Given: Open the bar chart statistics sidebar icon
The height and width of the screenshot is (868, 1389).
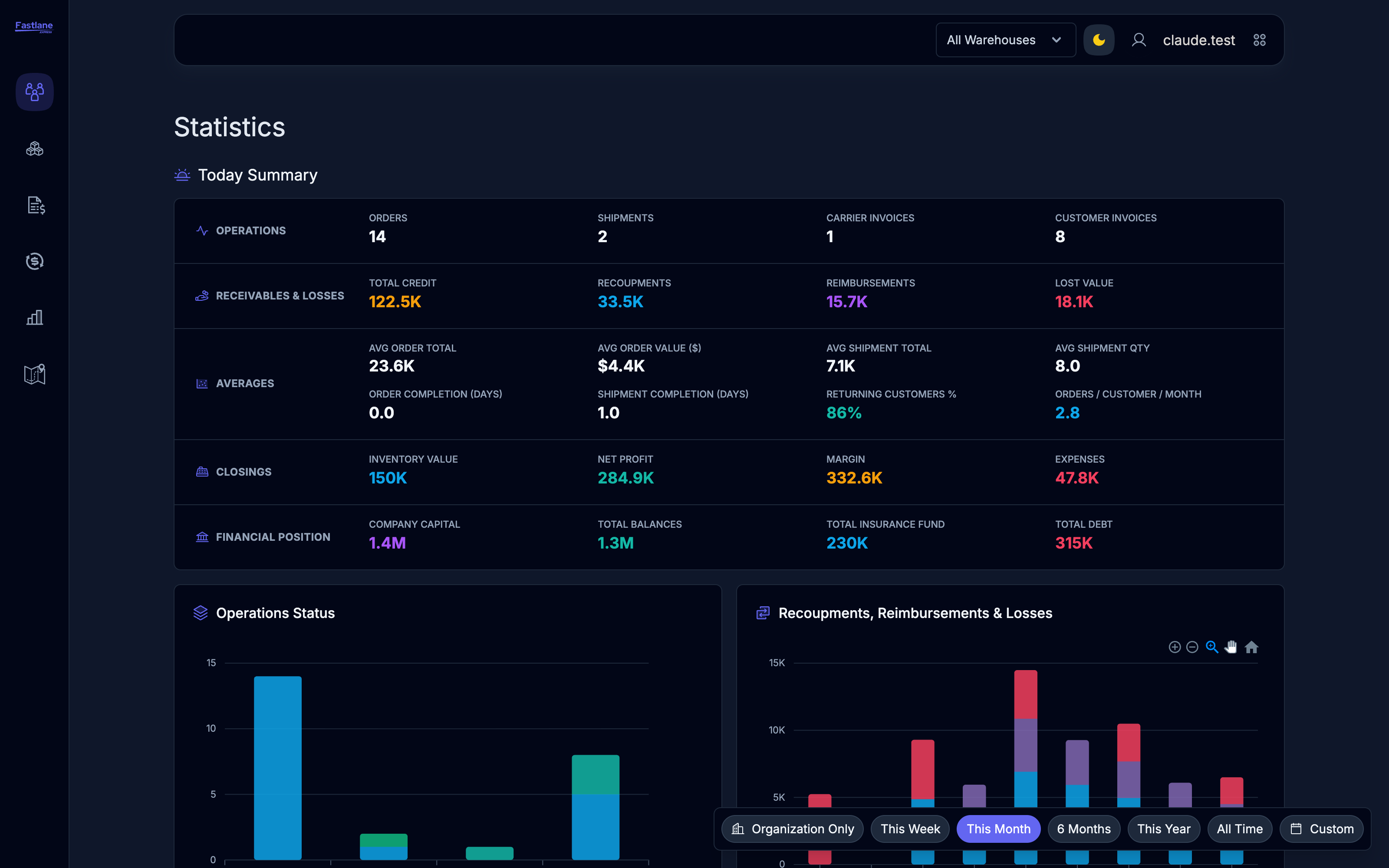Looking at the screenshot, I should tap(34, 317).
